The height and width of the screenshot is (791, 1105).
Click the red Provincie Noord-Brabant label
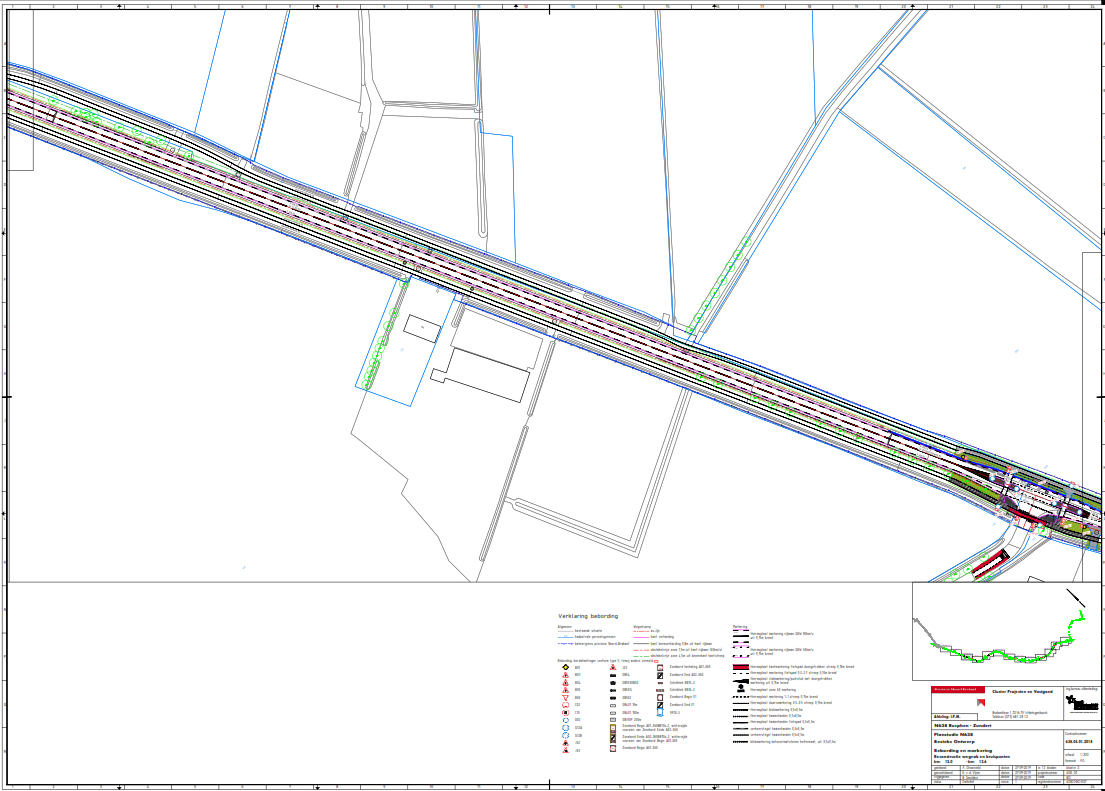[x=957, y=689]
